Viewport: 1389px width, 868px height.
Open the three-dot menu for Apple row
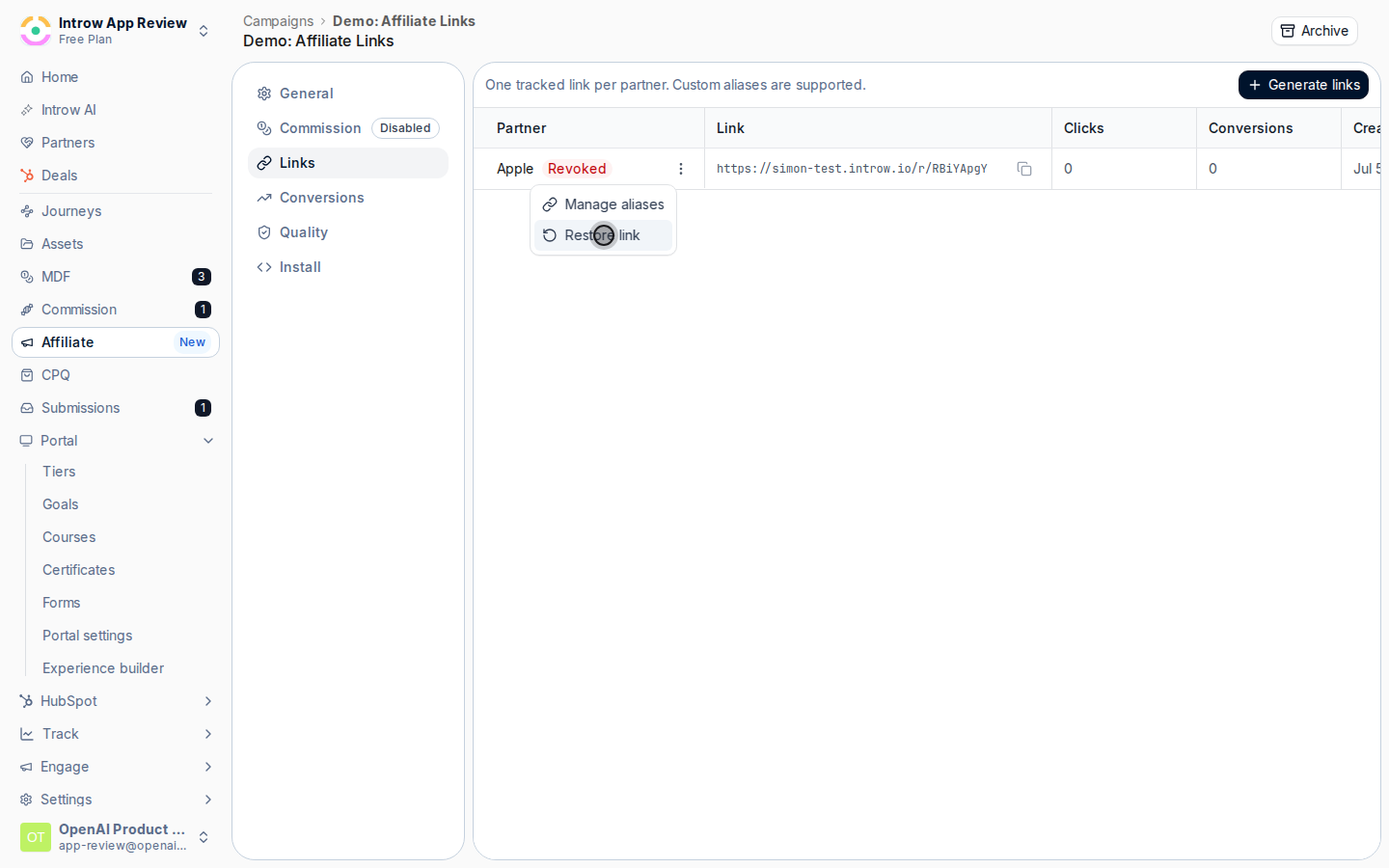pos(681,169)
